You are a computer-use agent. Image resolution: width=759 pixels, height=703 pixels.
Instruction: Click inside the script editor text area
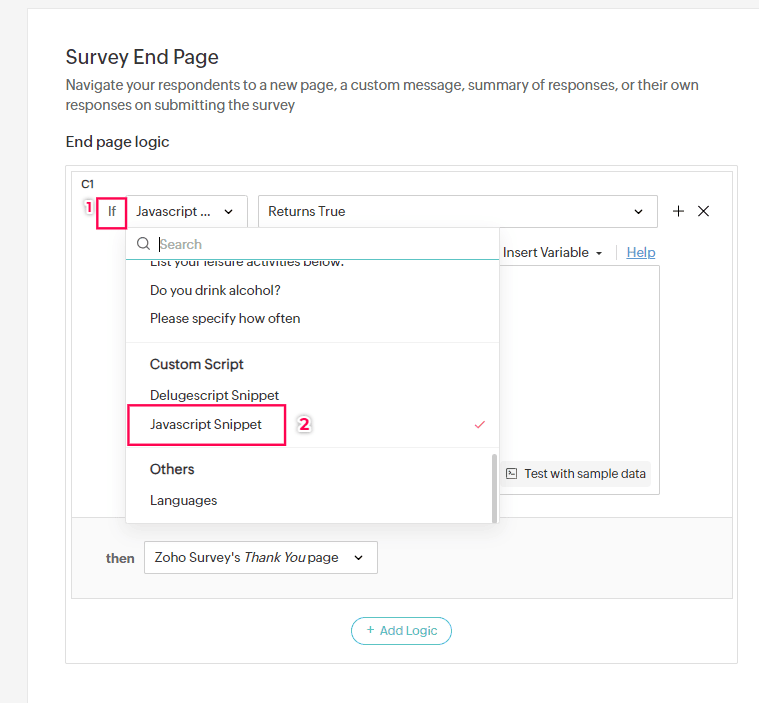(578, 360)
